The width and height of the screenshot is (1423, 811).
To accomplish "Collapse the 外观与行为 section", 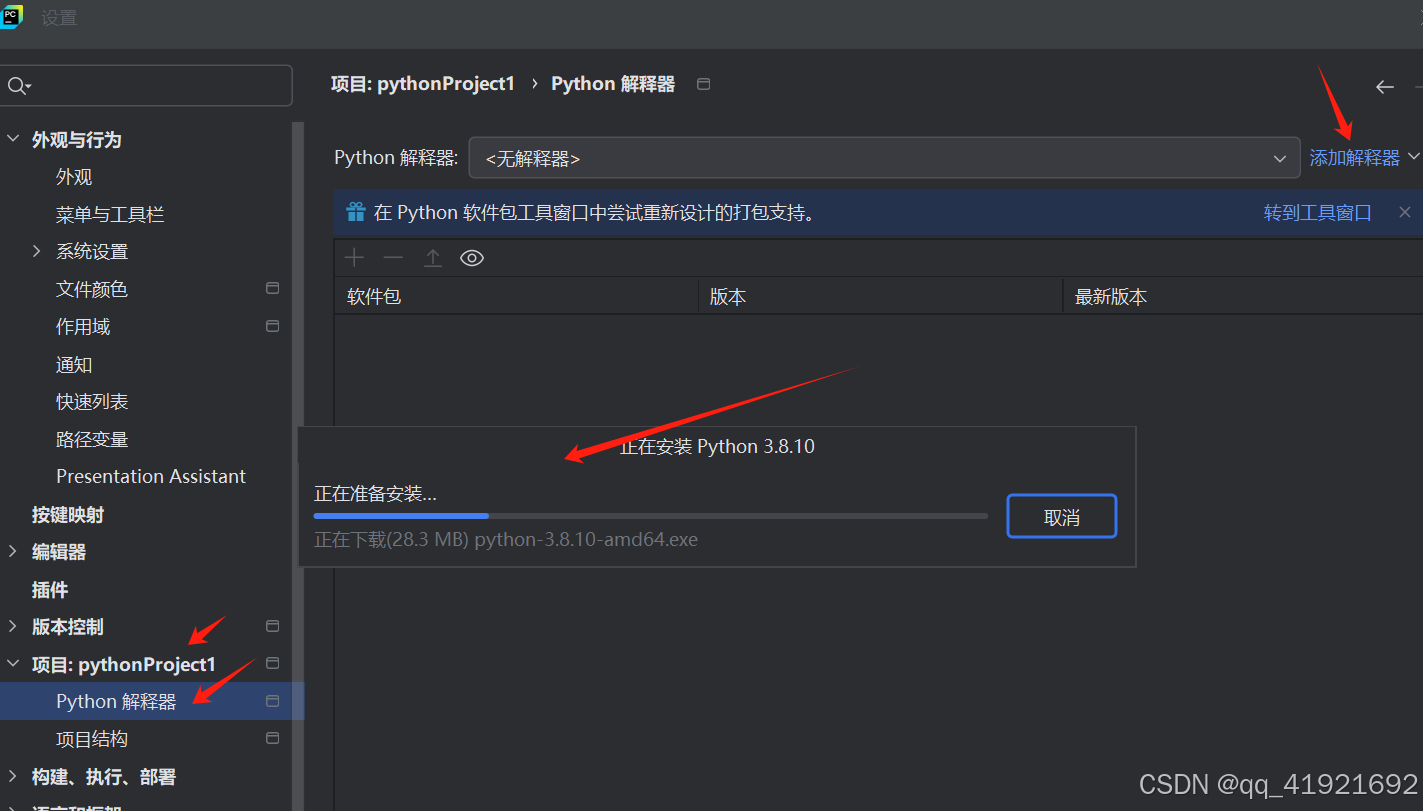I will [x=13, y=139].
